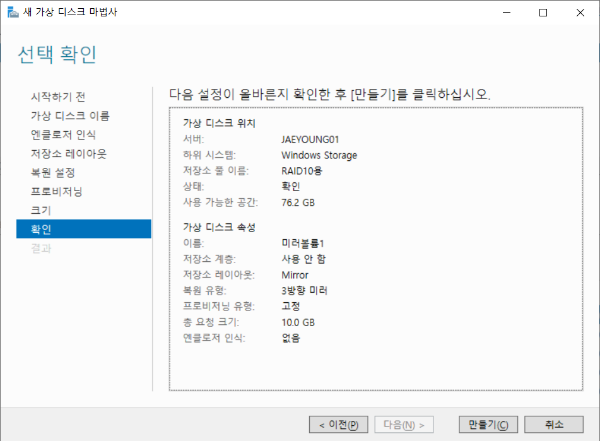Click the 복원 유형 label

pyautogui.click(x=205, y=291)
